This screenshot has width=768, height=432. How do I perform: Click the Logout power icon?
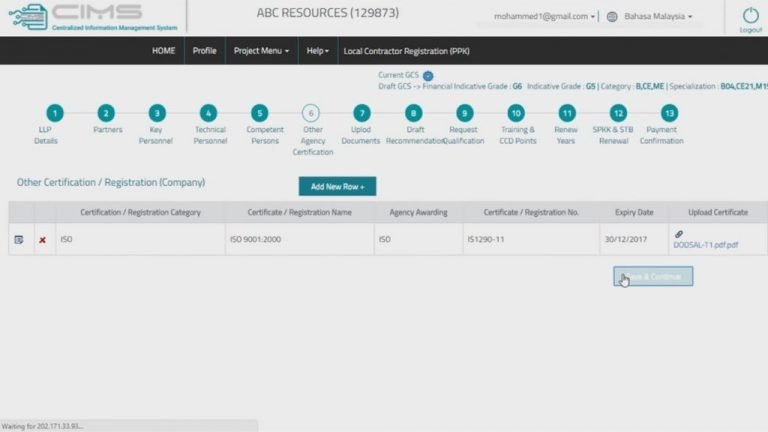(750, 16)
